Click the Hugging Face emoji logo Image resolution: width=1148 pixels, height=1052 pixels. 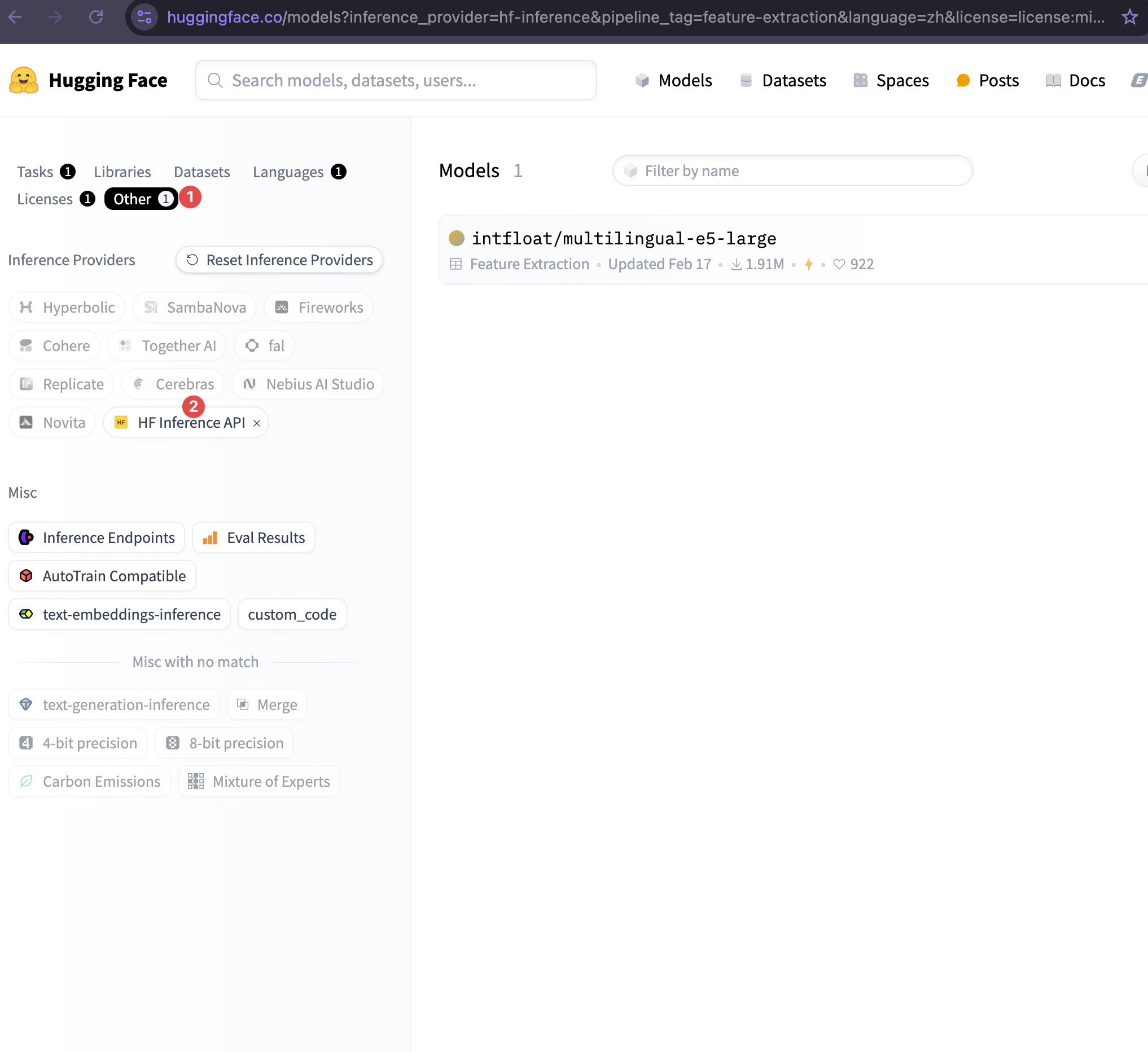(x=23, y=80)
